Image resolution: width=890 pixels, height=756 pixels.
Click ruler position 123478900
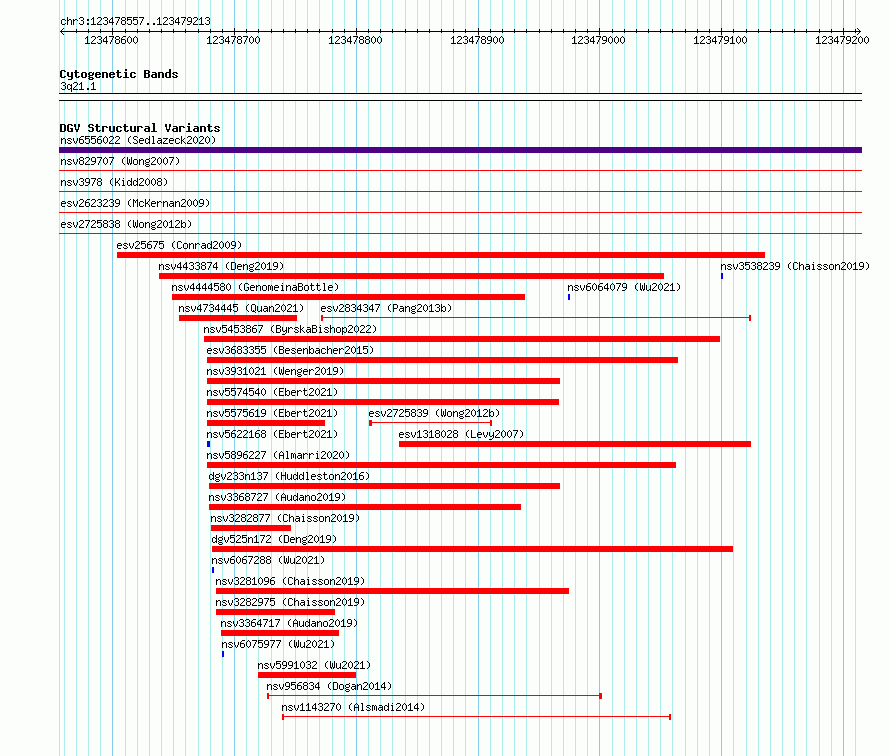pos(477,40)
